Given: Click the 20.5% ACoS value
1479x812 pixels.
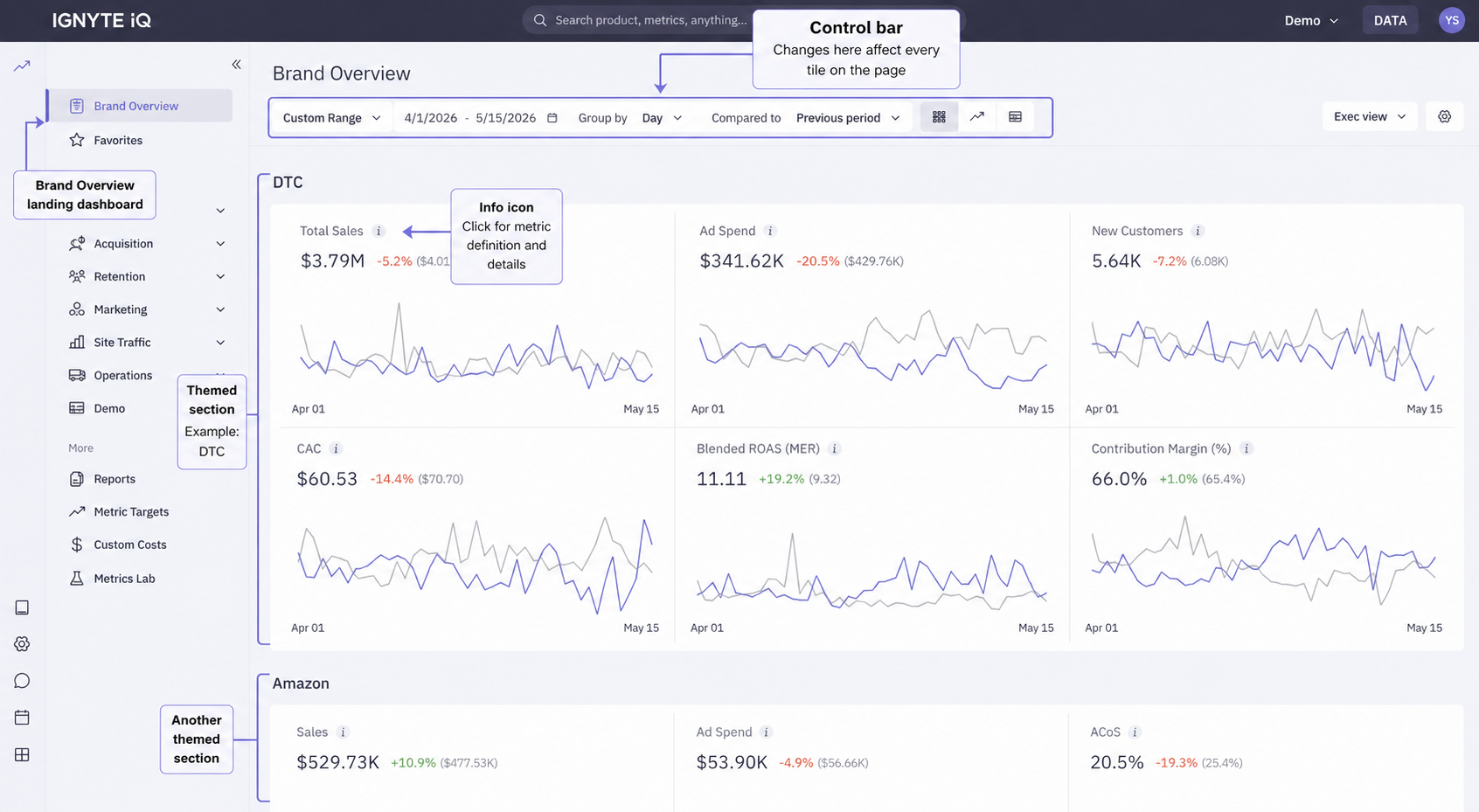Looking at the screenshot, I should click(1116, 762).
